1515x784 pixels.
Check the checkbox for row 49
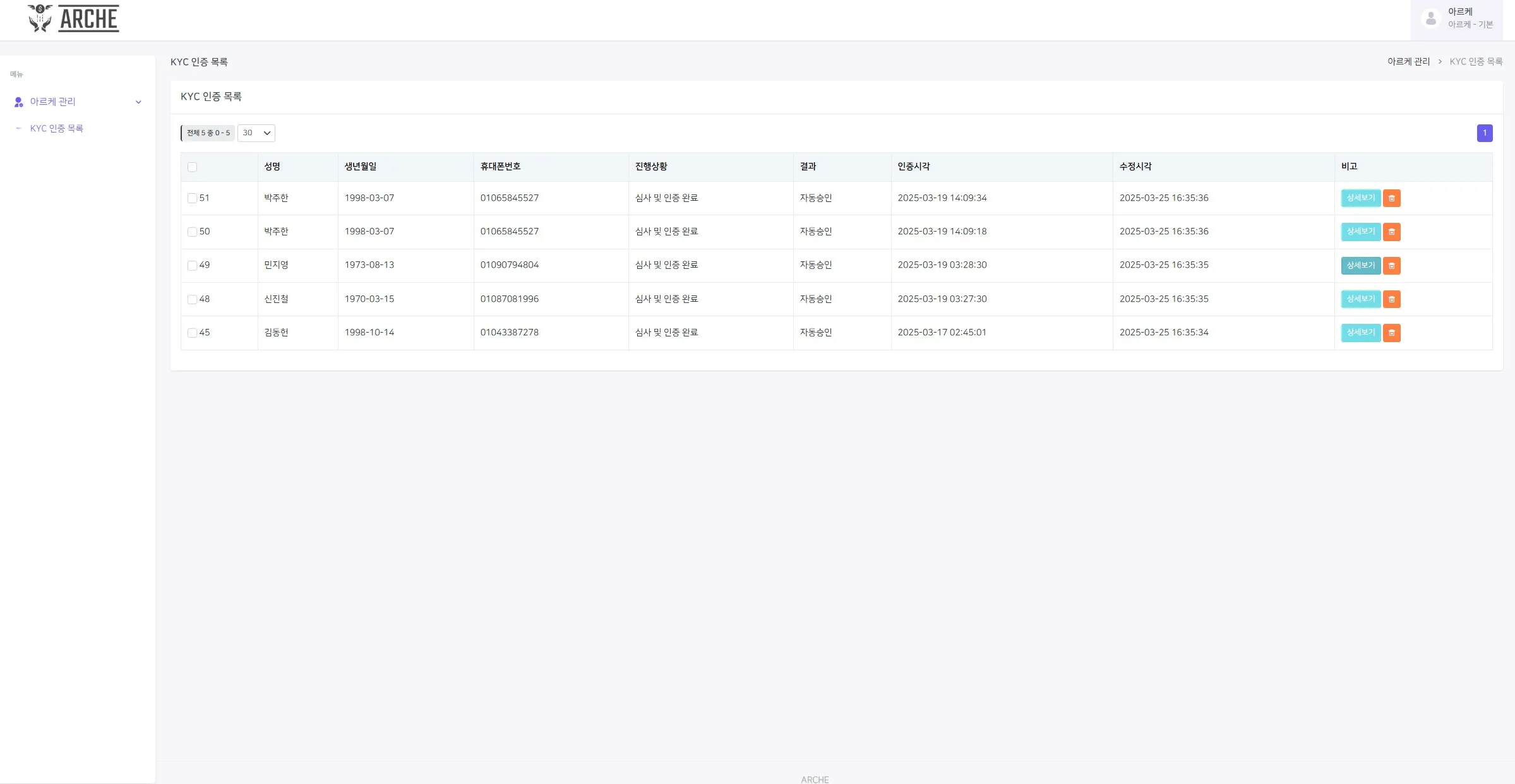point(192,266)
